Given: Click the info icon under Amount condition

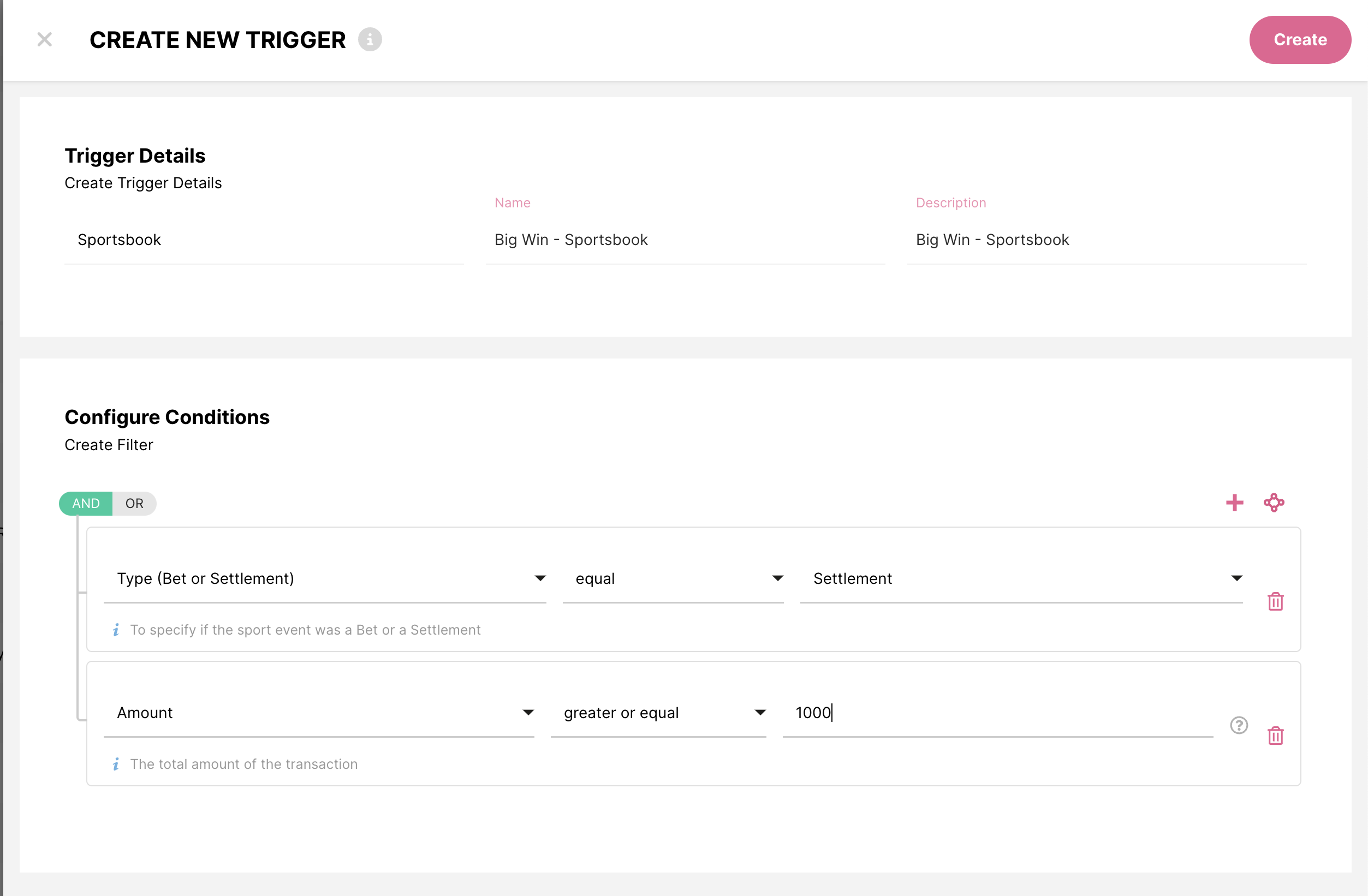Looking at the screenshot, I should click(116, 764).
